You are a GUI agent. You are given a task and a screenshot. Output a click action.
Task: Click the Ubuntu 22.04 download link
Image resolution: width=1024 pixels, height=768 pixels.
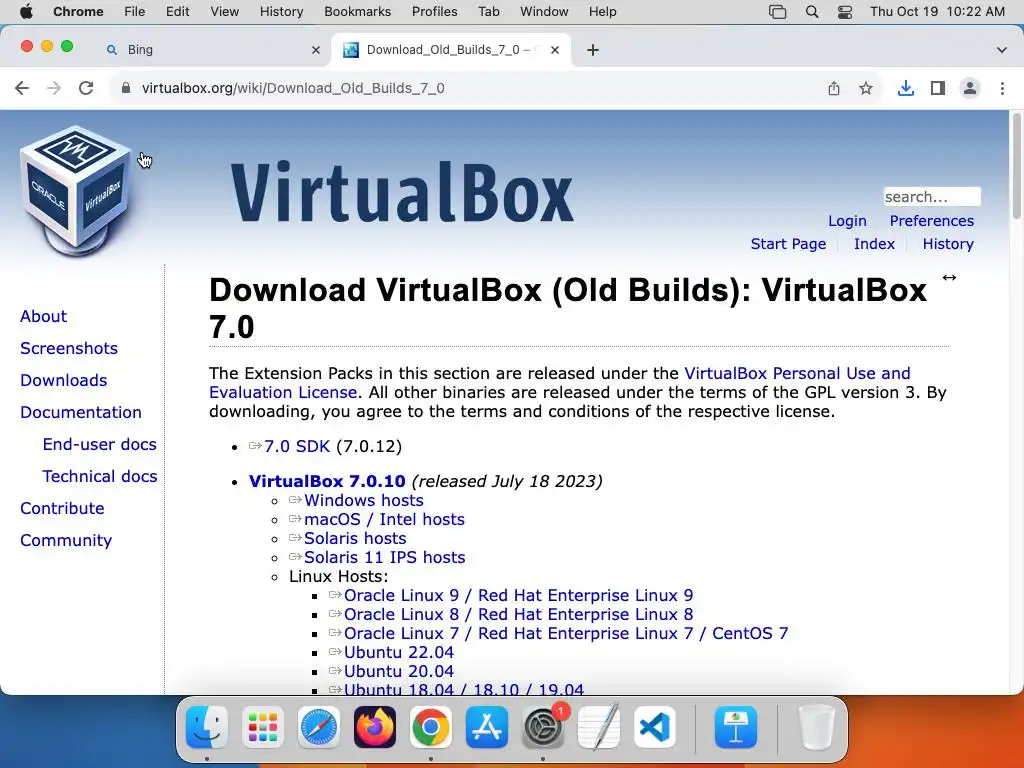coord(391,652)
